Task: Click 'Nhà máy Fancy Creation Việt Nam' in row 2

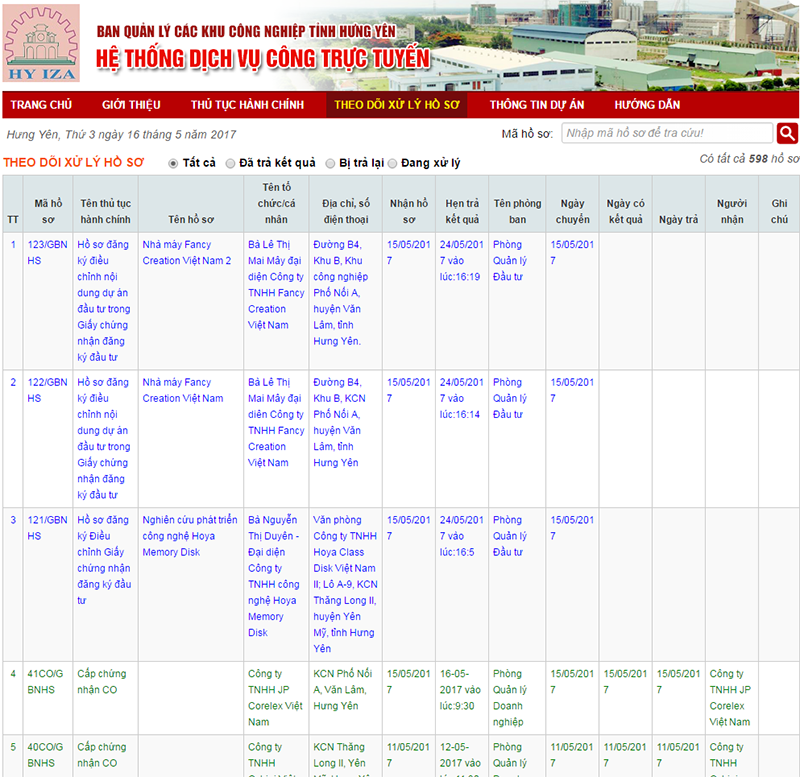Action: click(x=183, y=390)
